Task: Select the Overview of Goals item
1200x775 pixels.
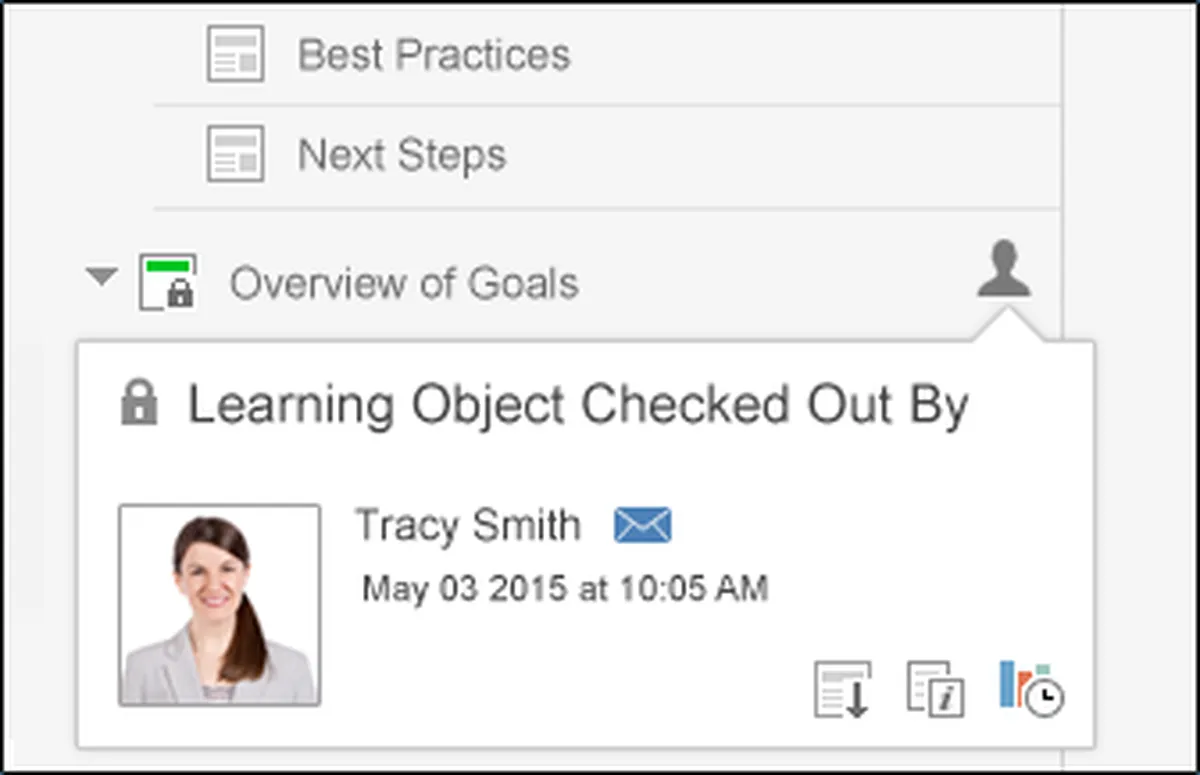Action: 404,284
